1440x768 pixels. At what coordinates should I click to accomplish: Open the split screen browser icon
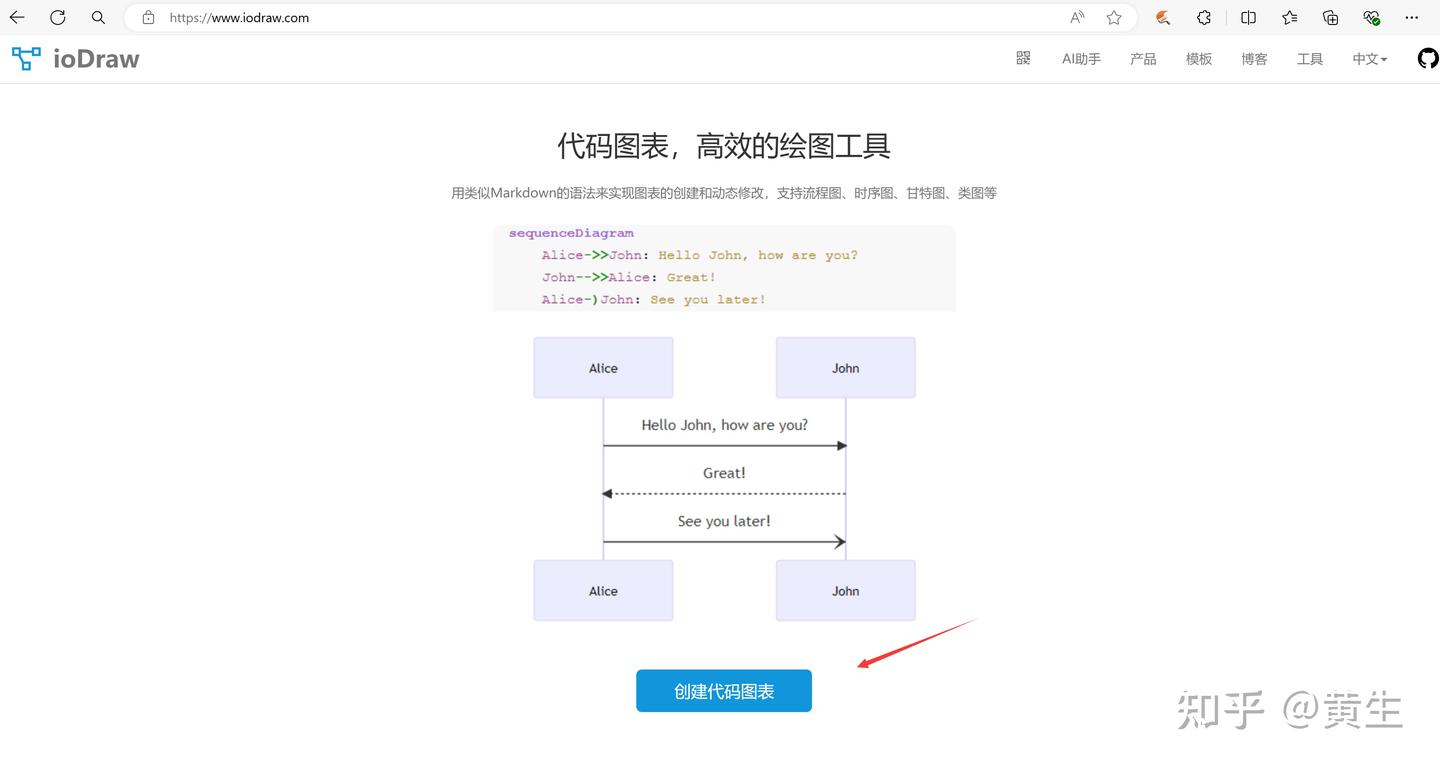click(x=1246, y=17)
